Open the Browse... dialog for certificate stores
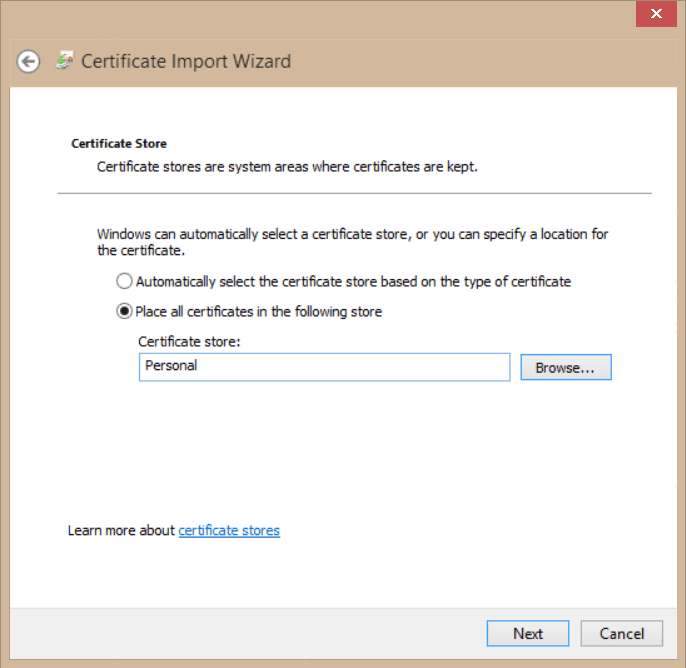The width and height of the screenshot is (686, 668). (x=565, y=368)
